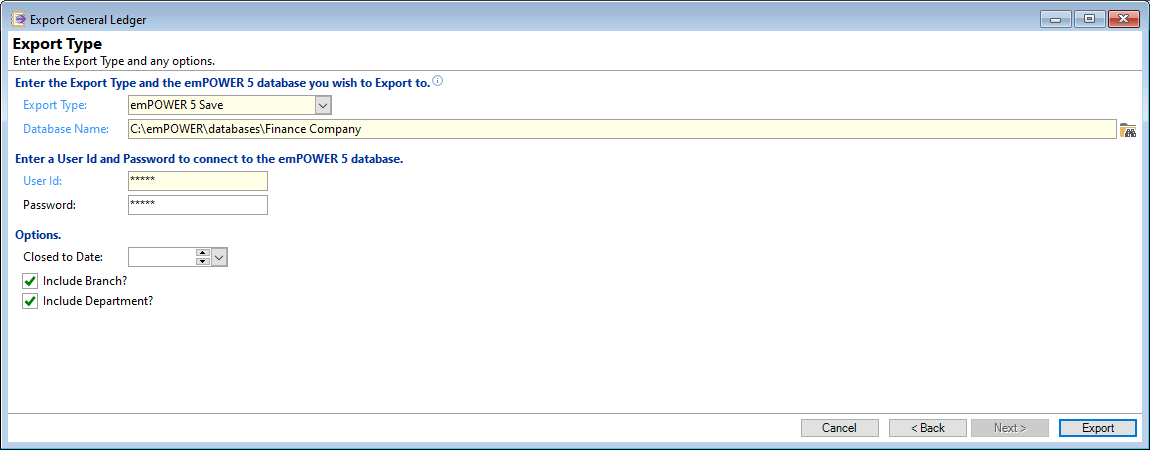Toggle the Include Branch checkbox
This screenshot has height=450, width=1150.
click(x=29, y=281)
